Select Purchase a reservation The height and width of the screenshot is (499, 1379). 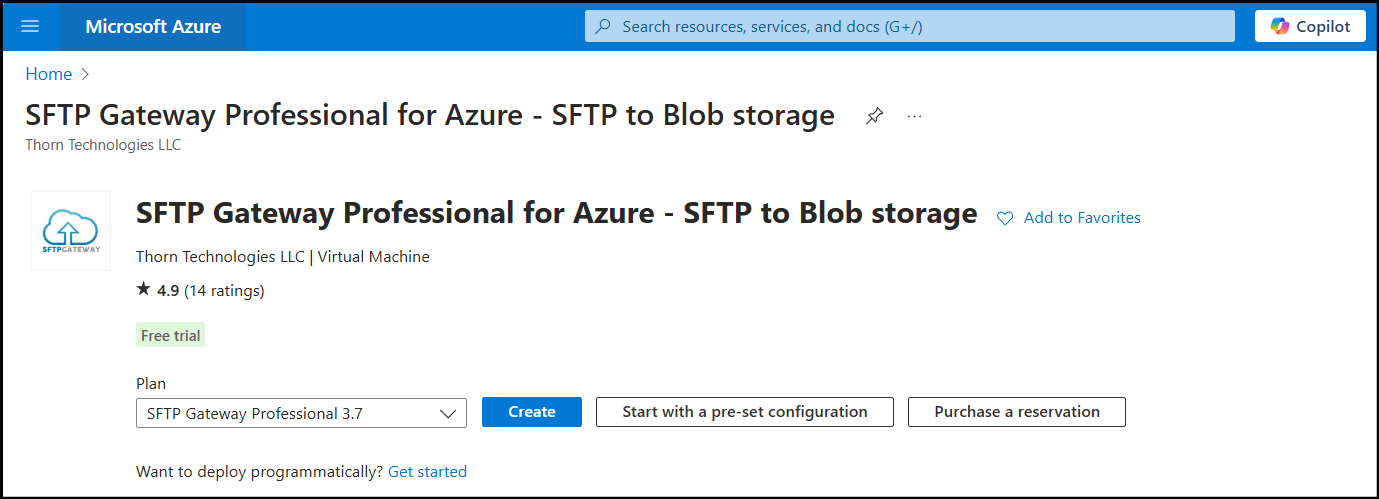(1016, 412)
